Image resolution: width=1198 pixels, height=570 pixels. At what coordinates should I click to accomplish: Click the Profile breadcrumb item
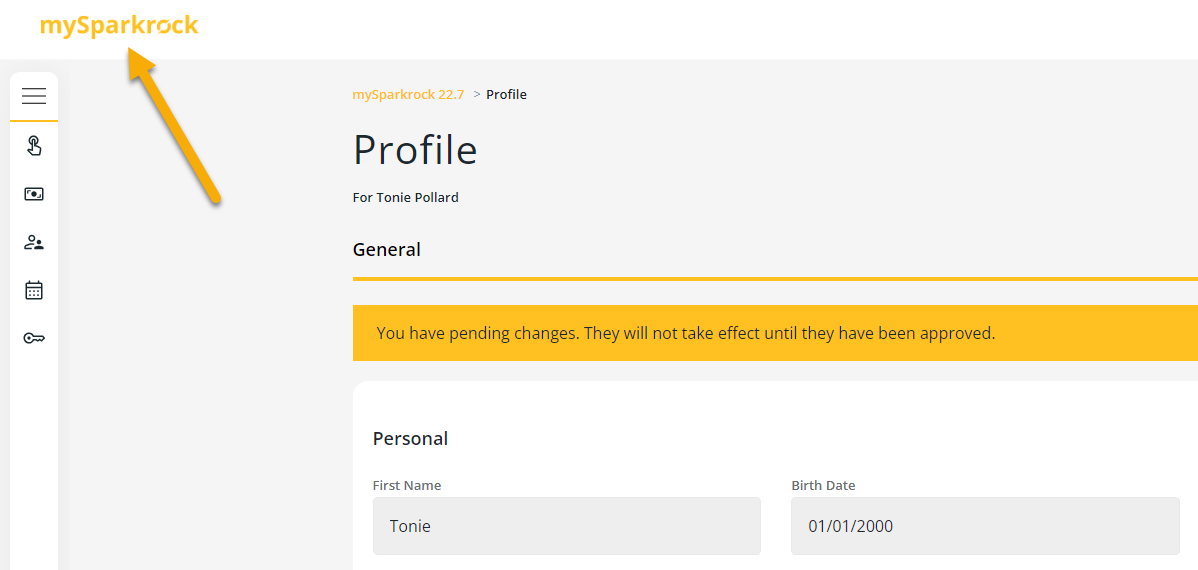pyautogui.click(x=506, y=95)
